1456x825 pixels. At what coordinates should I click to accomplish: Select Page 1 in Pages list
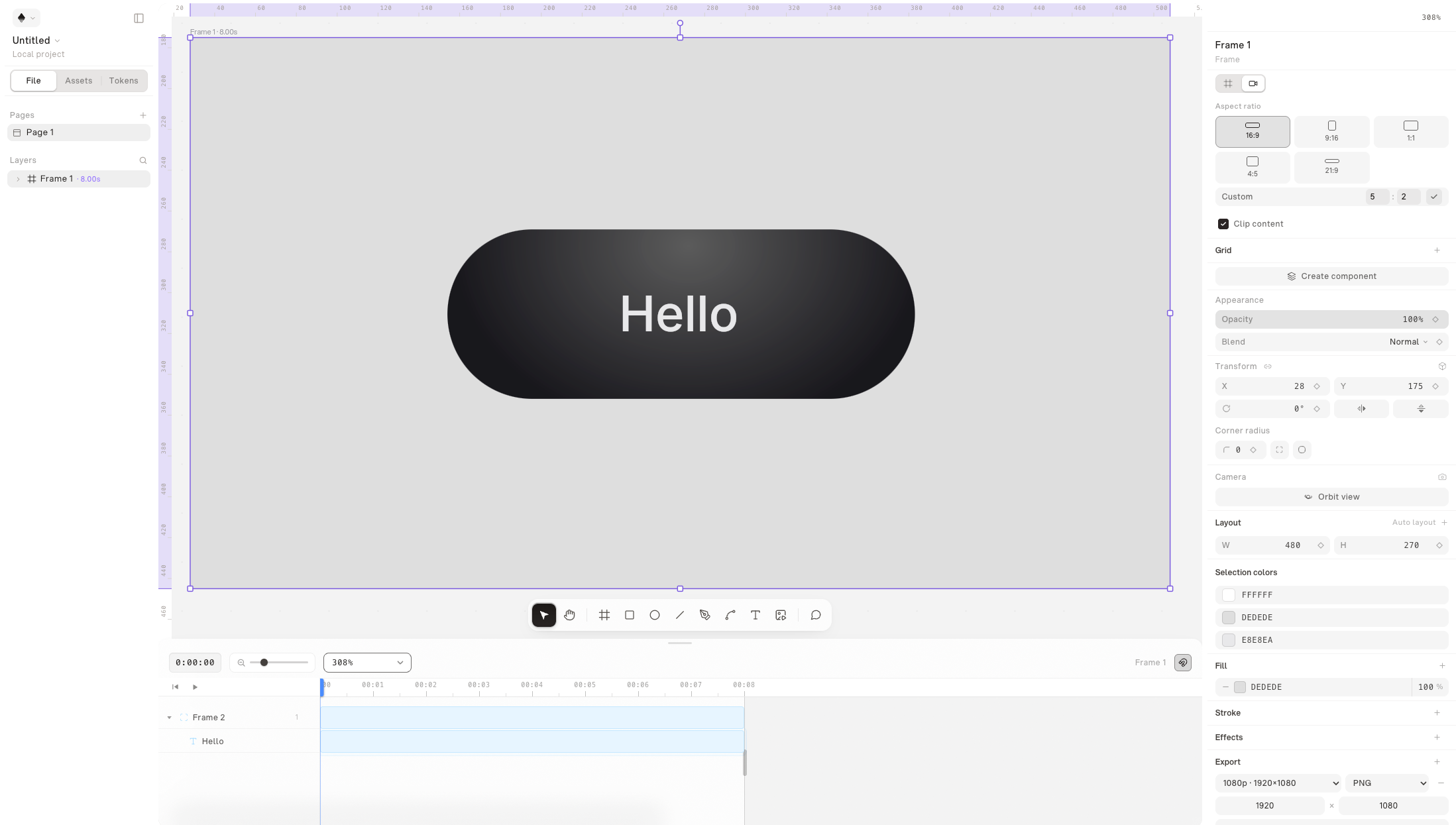coord(79,133)
